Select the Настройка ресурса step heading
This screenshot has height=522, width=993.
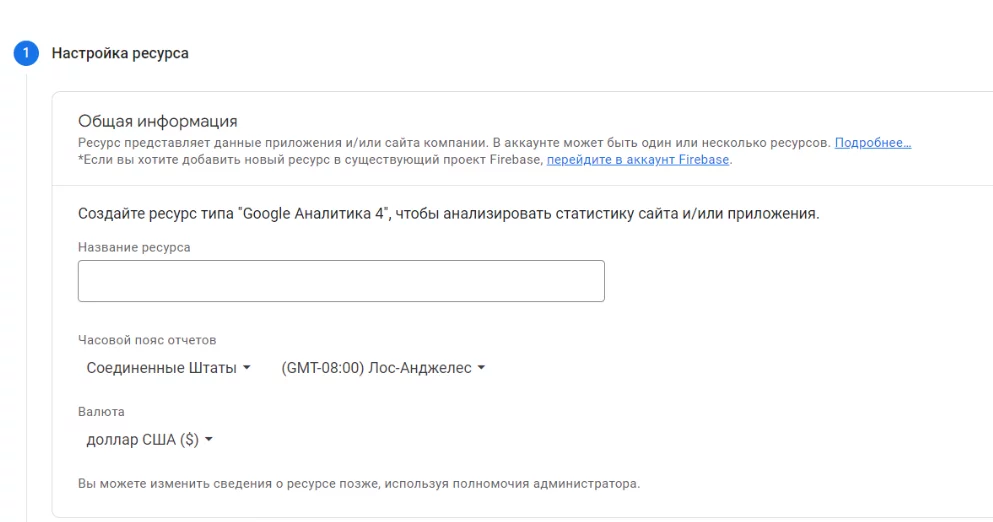click(120, 53)
